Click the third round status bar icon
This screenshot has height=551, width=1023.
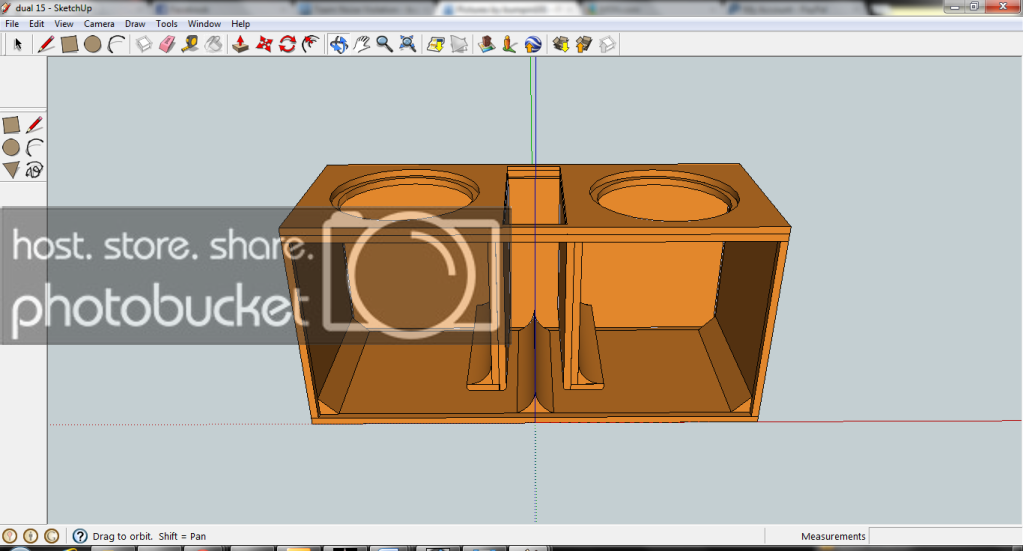51,536
